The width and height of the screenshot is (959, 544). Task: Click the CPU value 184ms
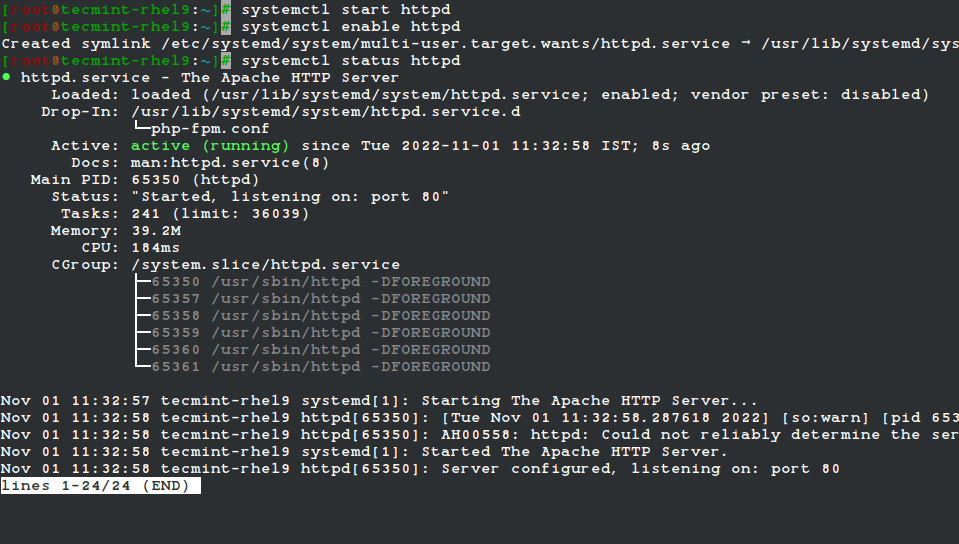coord(155,248)
